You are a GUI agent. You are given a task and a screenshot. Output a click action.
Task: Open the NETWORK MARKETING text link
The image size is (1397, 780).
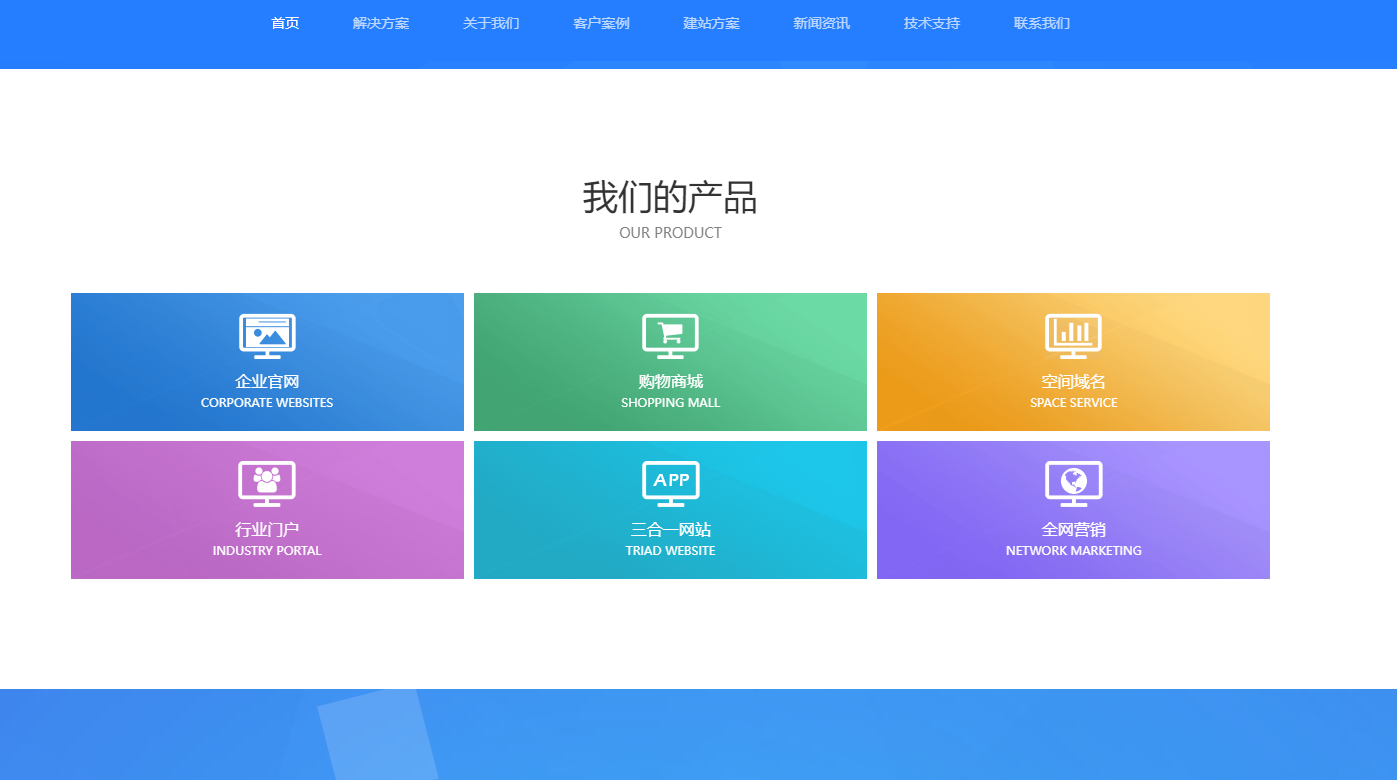[1073, 551]
